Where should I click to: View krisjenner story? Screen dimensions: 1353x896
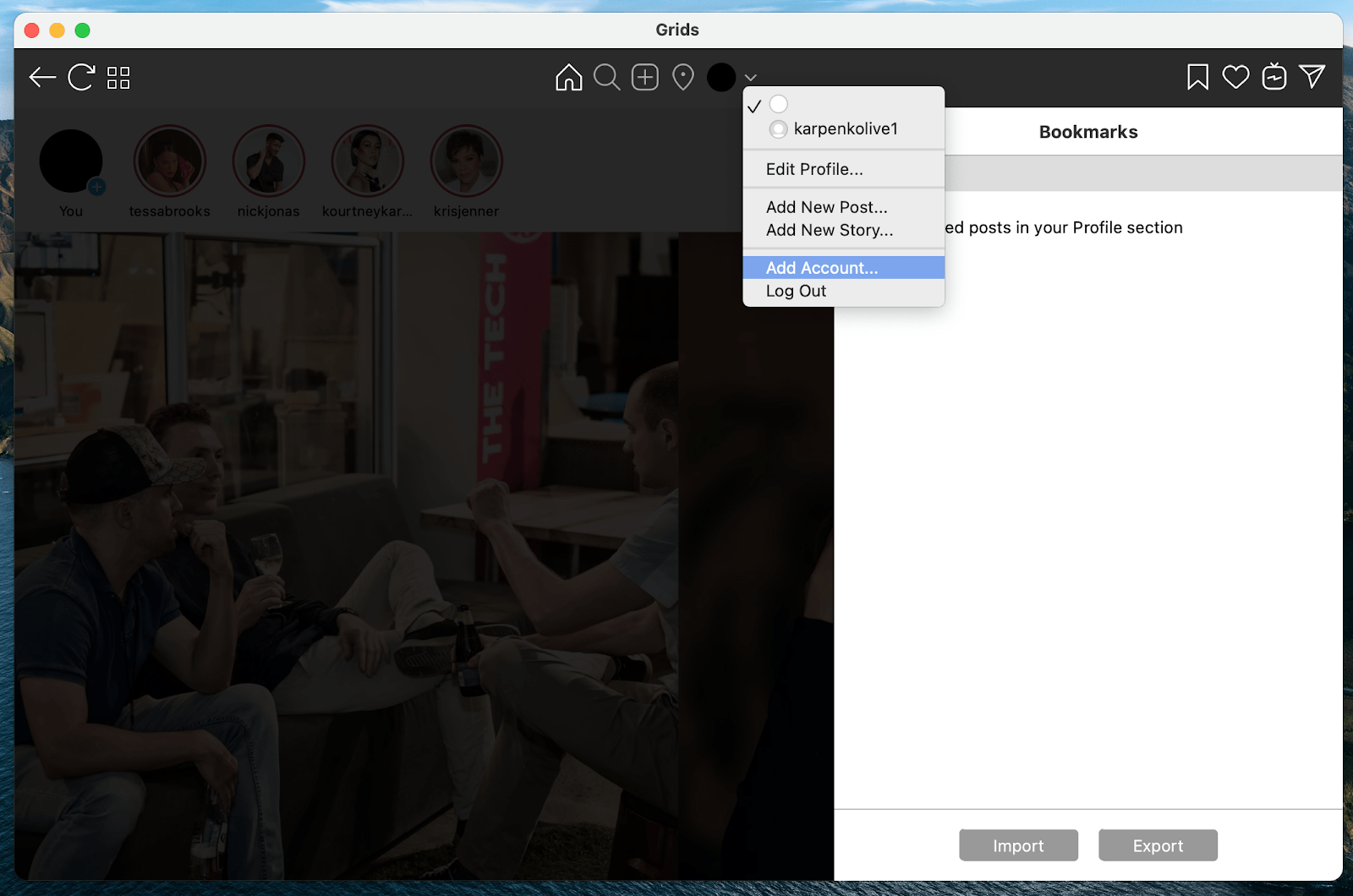point(467,161)
